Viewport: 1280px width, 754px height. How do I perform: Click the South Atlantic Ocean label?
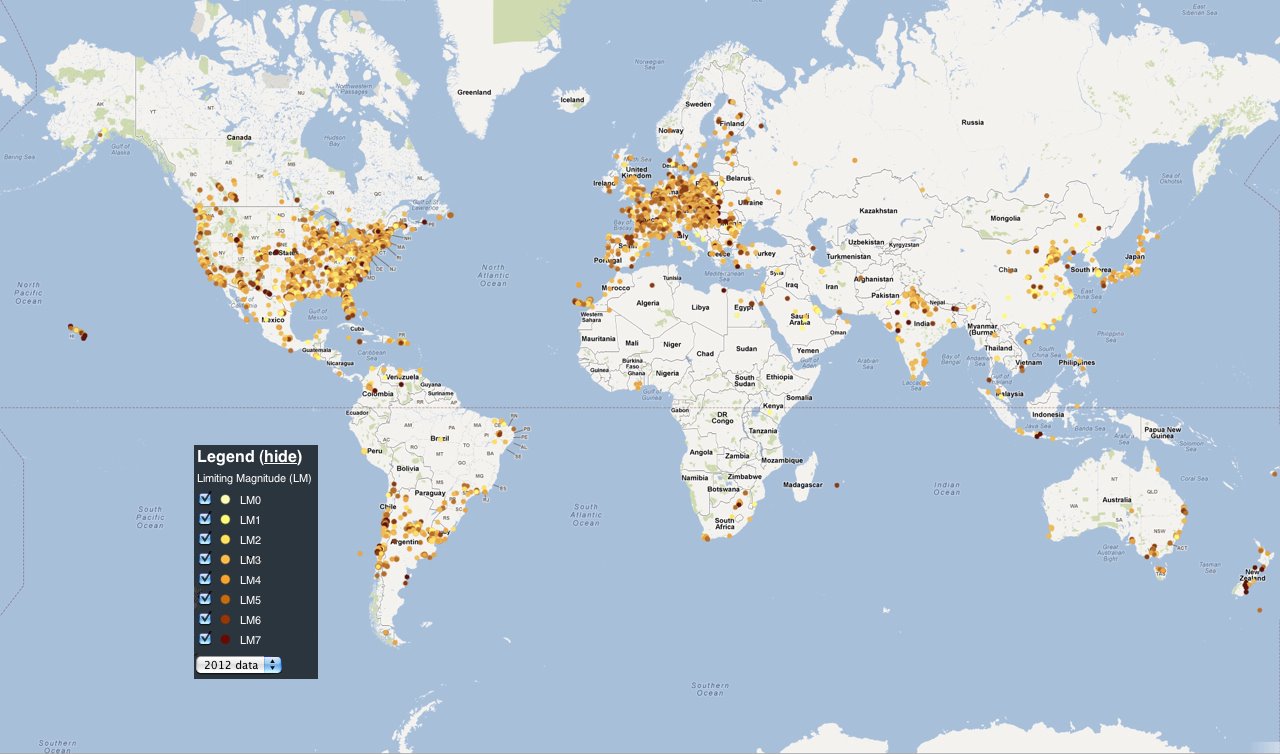point(586,516)
